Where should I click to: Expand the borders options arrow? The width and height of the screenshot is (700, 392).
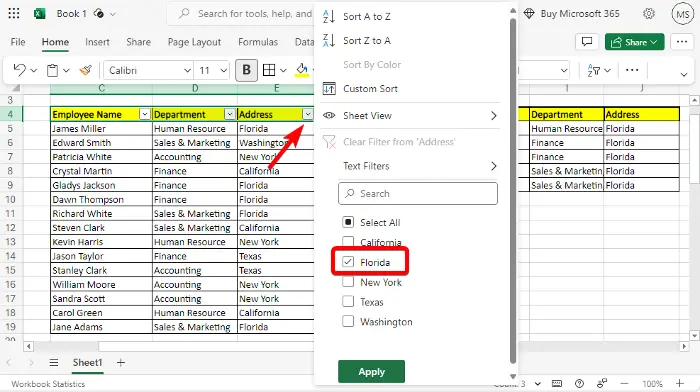tap(283, 71)
